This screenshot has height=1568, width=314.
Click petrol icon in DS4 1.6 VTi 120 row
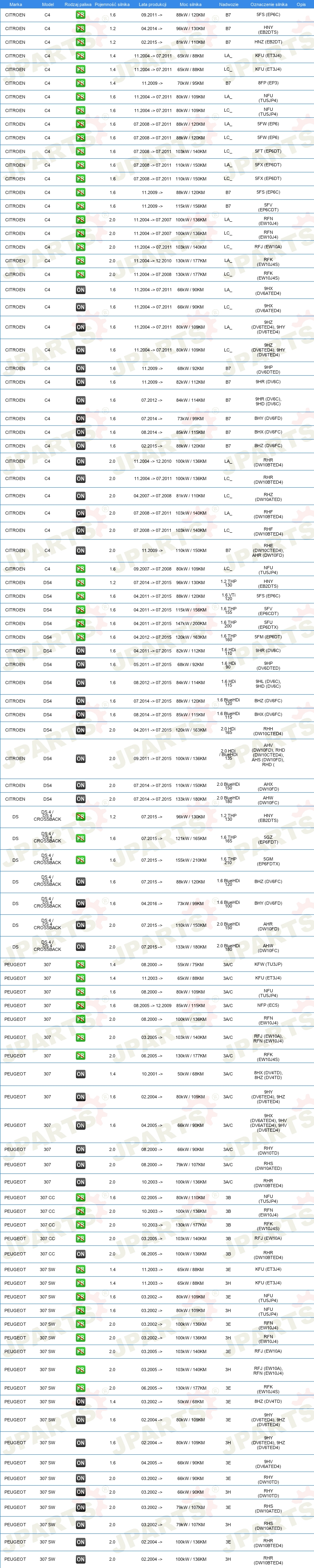coord(80,597)
